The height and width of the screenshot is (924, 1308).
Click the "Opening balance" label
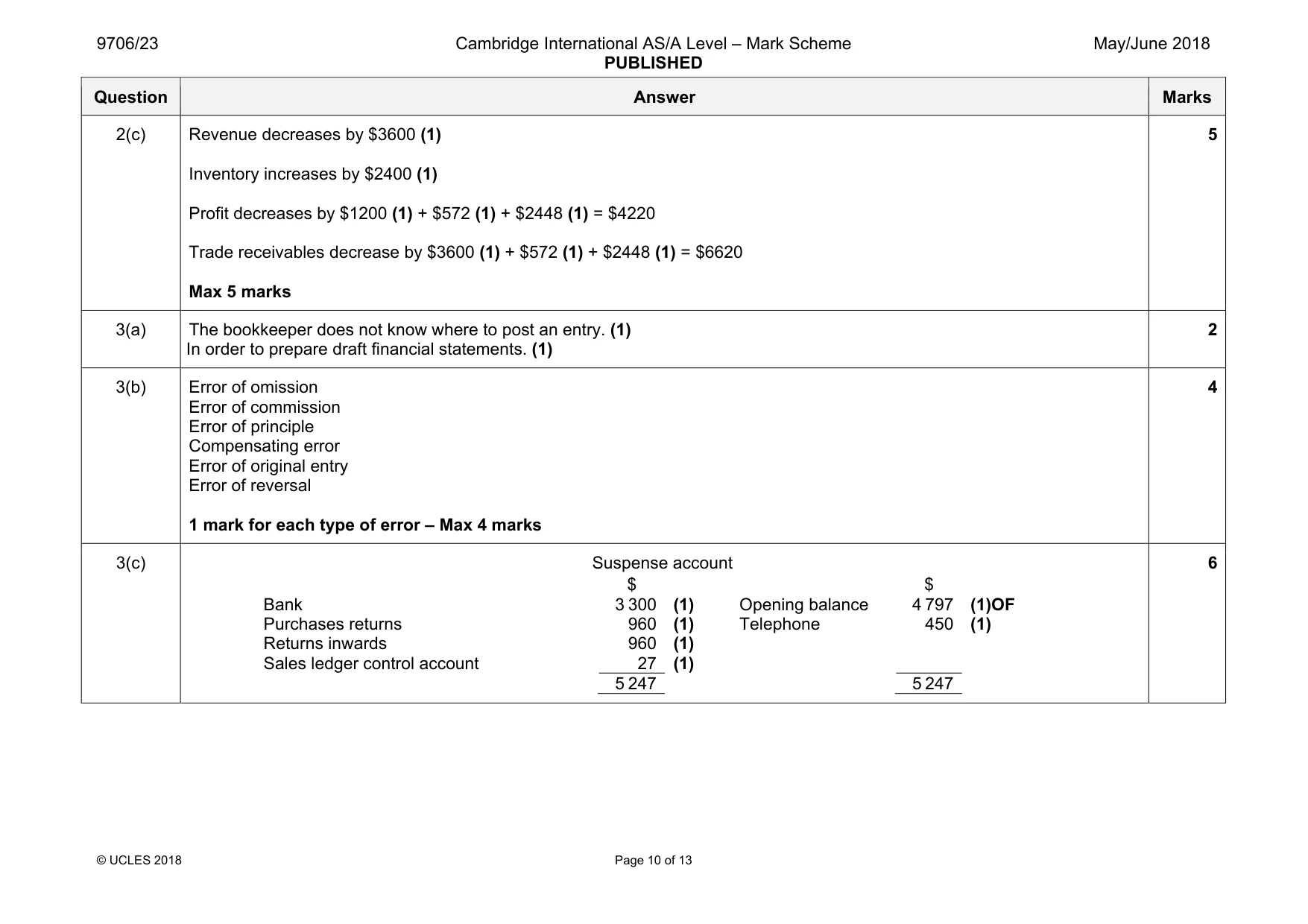pyautogui.click(x=803, y=605)
